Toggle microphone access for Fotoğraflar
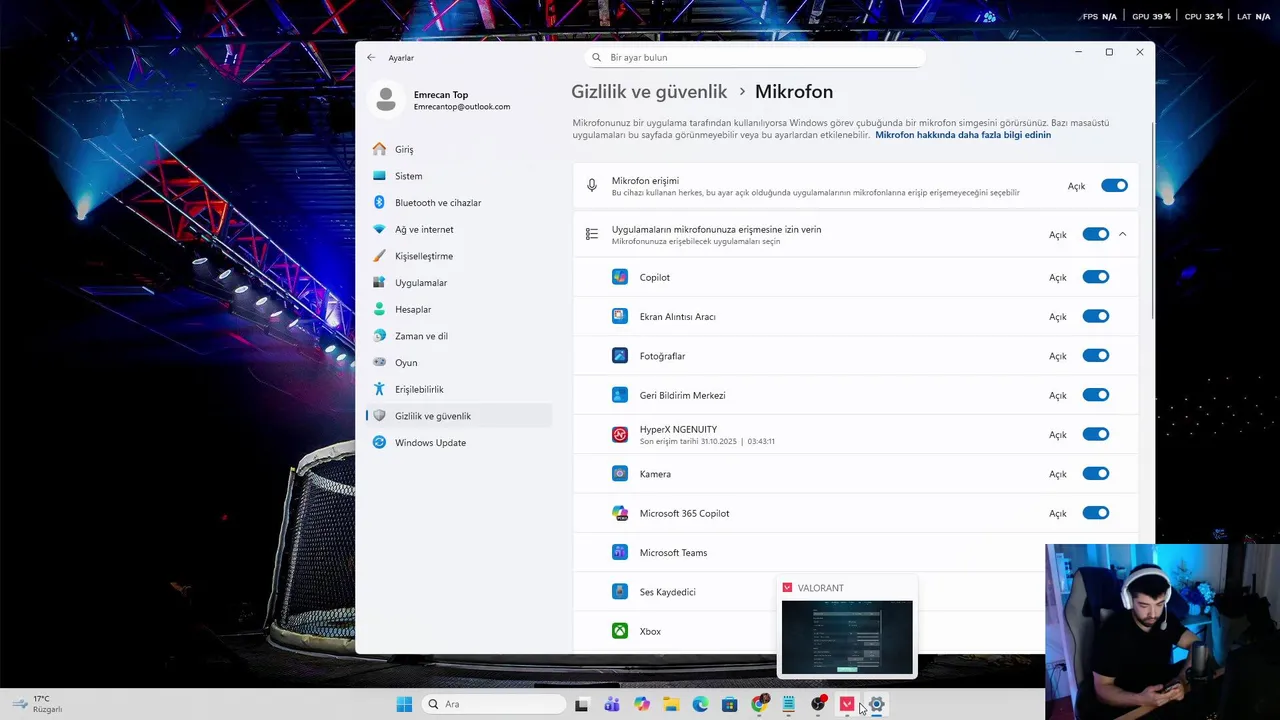The height and width of the screenshot is (720, 1280). pyautogui.click(x=1096, y=356)
